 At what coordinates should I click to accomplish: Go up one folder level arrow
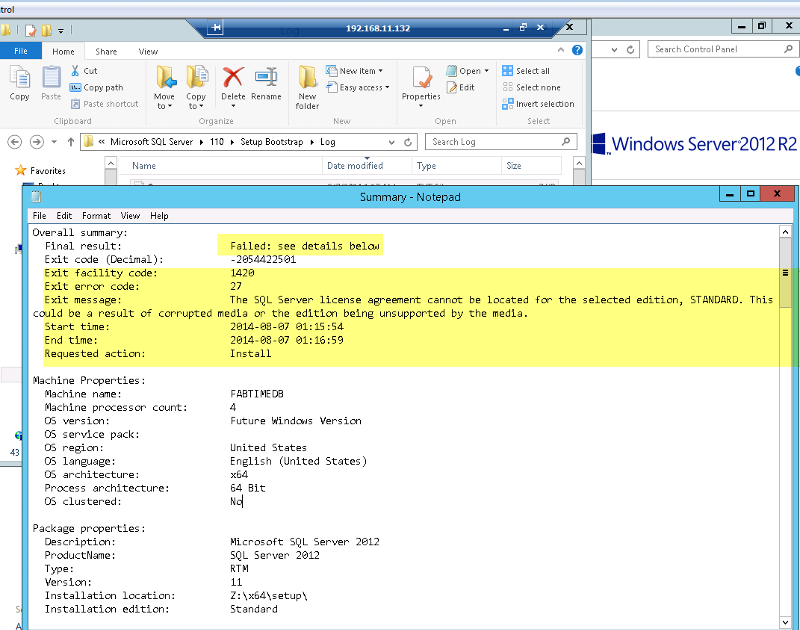point(70,142)
